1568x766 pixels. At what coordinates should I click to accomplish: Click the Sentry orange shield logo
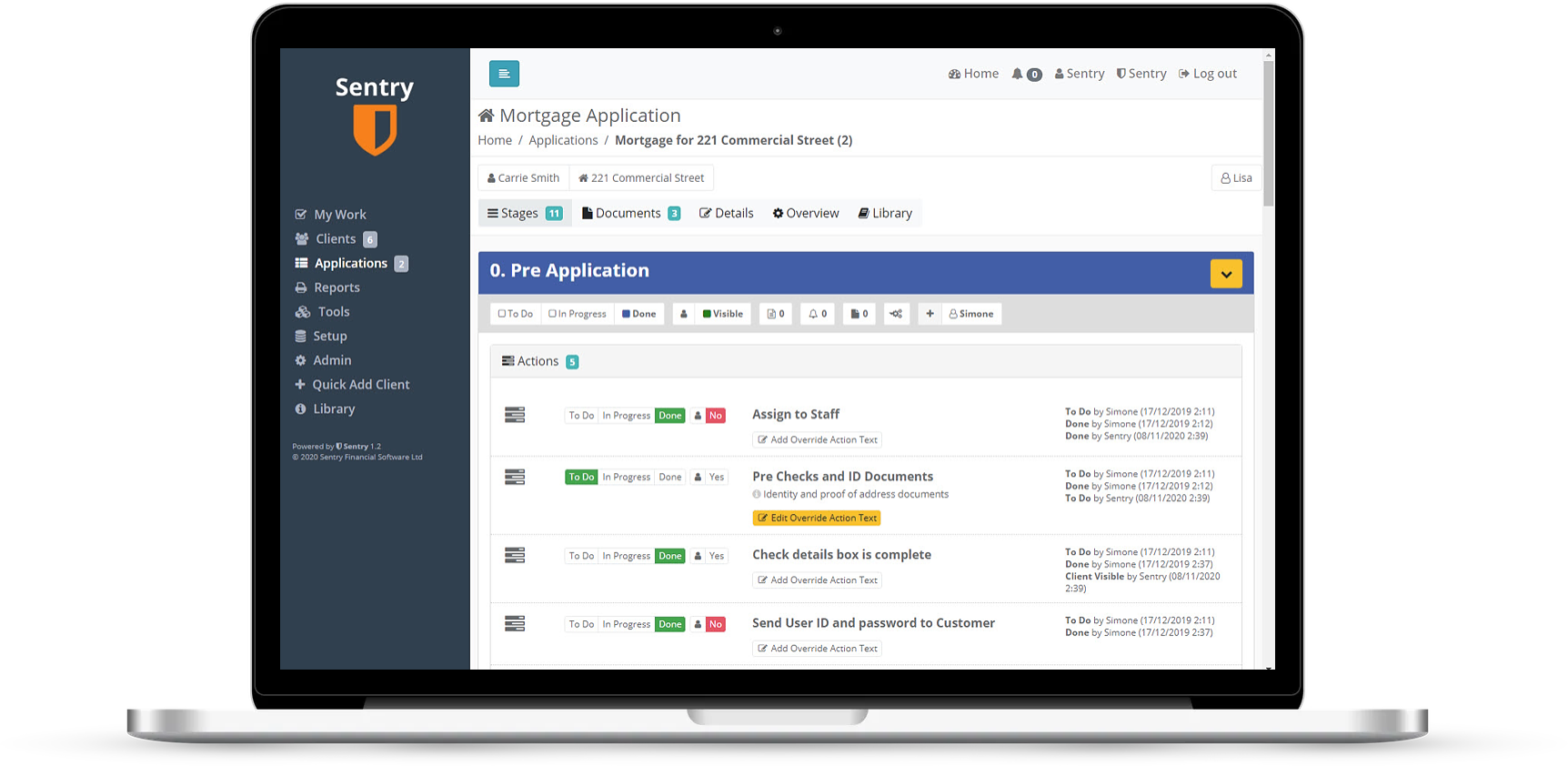click(375, 129)
